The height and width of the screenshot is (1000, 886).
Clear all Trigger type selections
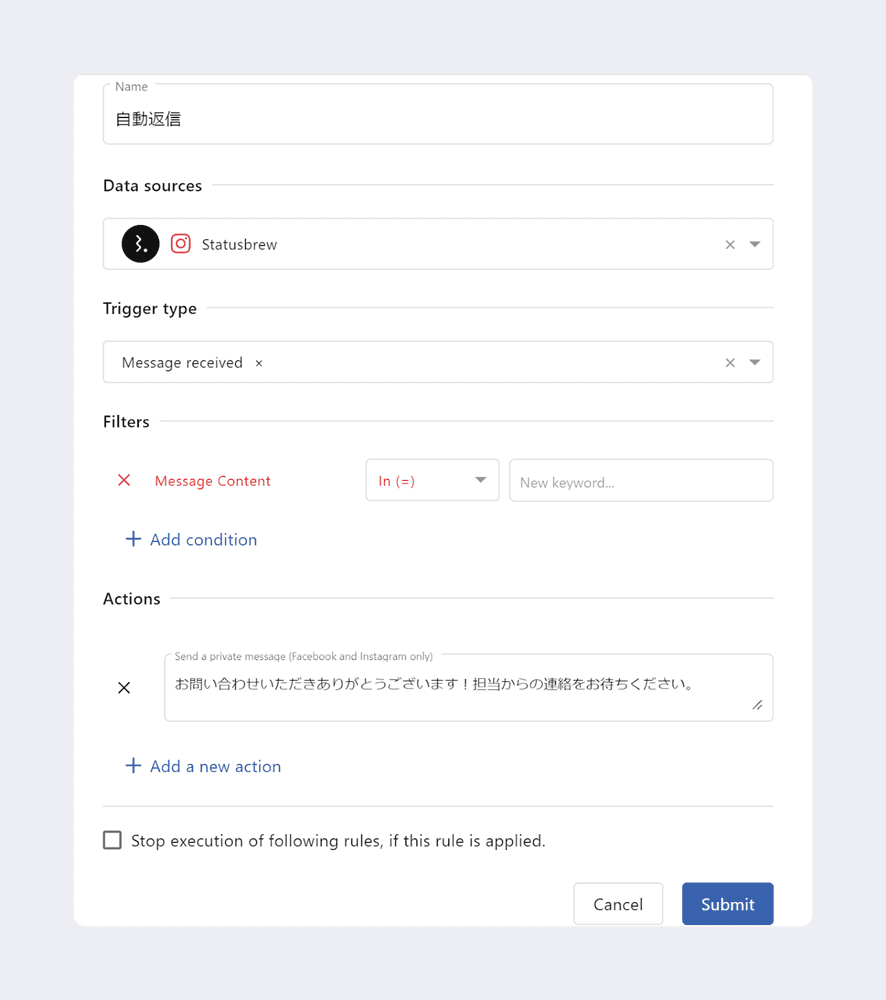tap(730, 363)
